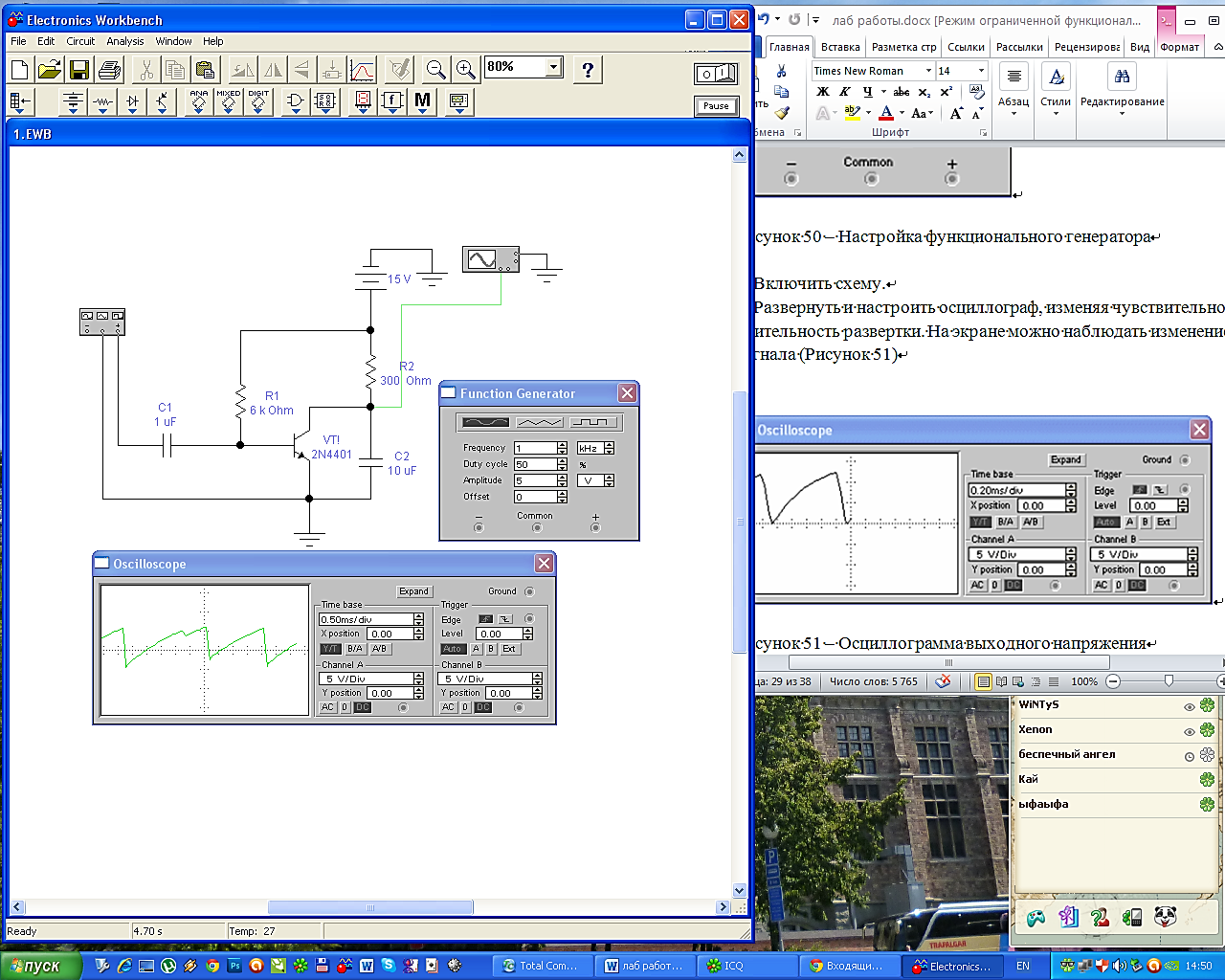The width and height of the screenshot is (1225, 980).
Task: Open Word font name dropdown Times New Roman
Action: 928,71
